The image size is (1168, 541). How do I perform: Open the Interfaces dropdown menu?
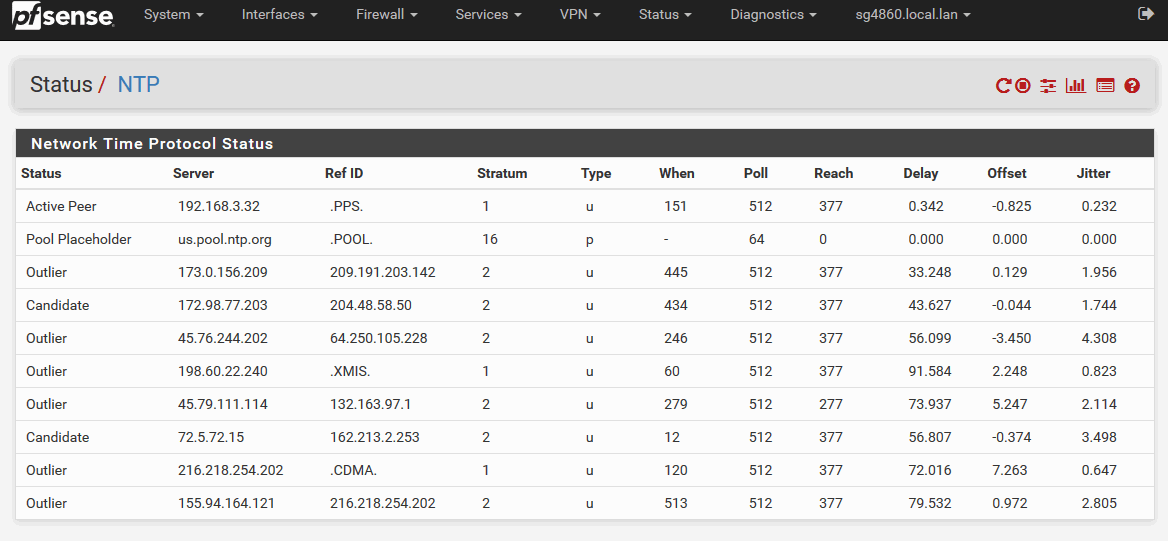pos(280,14)
